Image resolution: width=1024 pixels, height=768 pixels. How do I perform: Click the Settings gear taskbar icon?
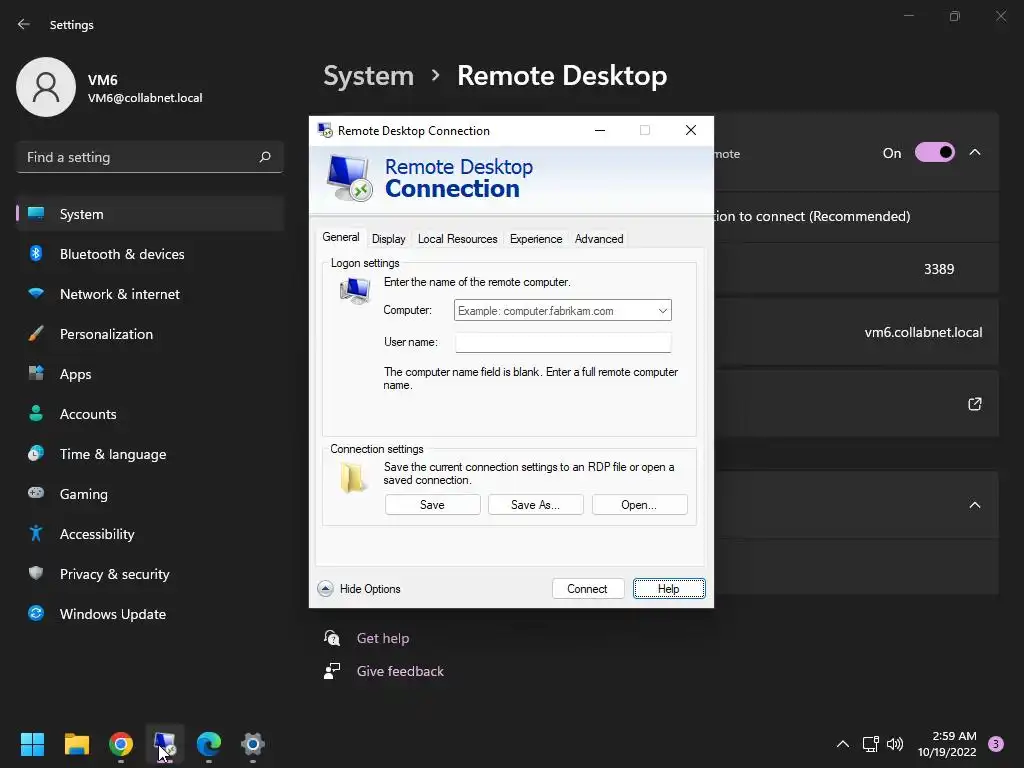253,743
